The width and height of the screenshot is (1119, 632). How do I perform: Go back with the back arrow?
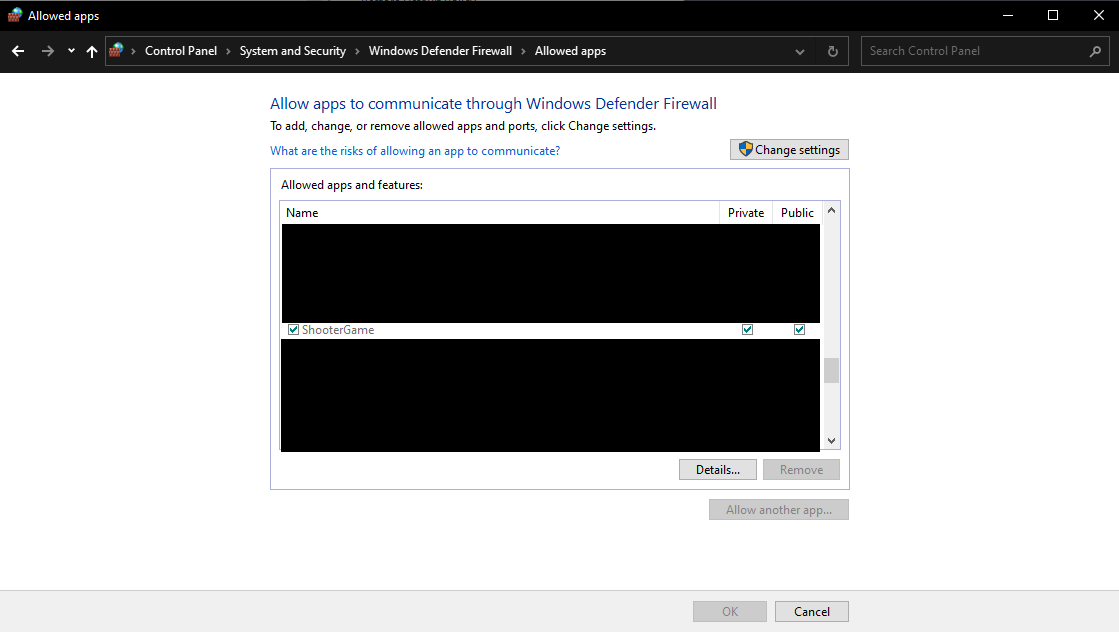coord(19,51)
